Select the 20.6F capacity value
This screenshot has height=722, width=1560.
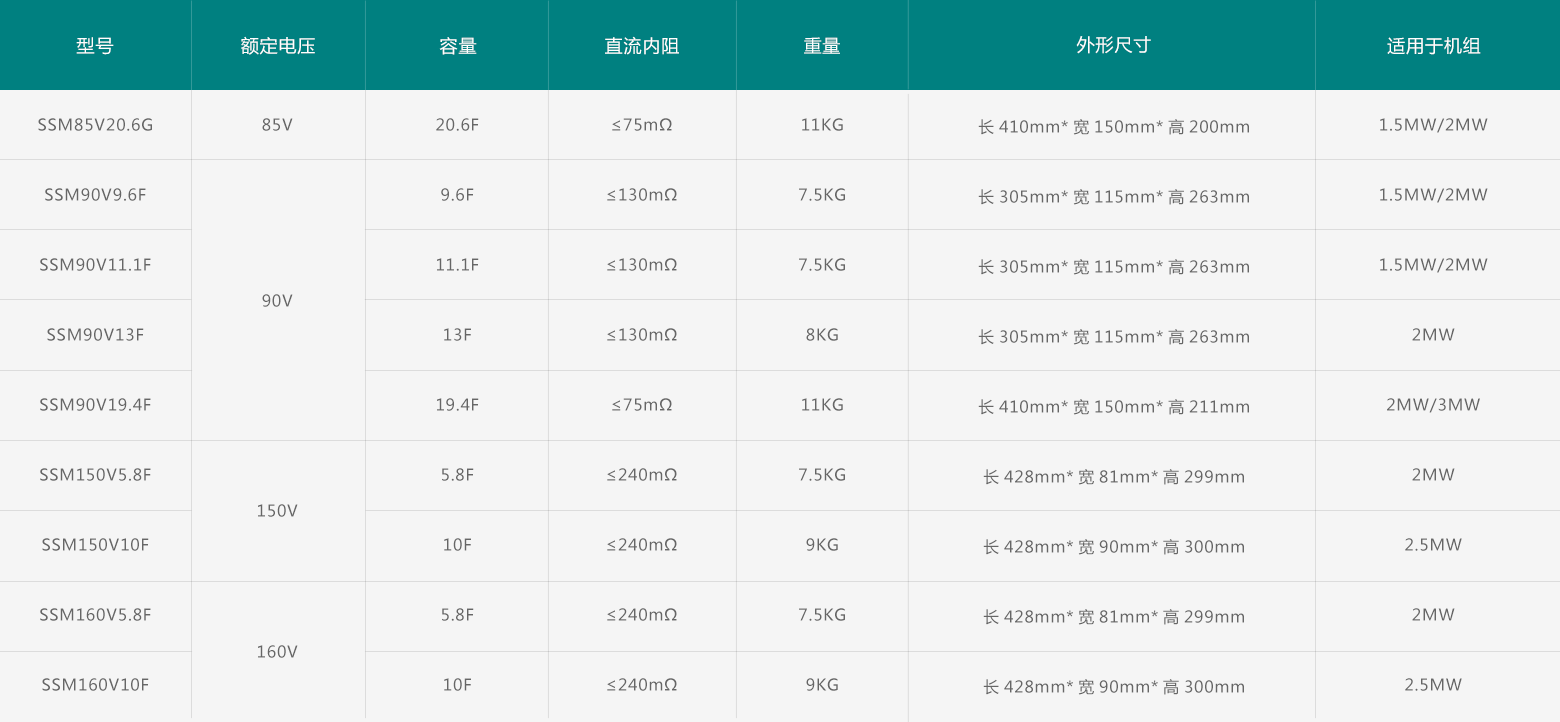coord(457,125)
